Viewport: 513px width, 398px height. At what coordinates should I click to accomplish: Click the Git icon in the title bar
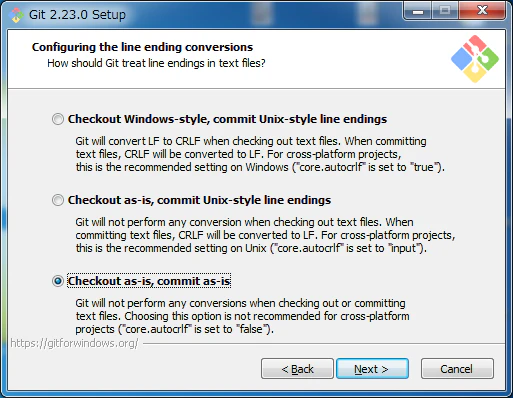click(x=16, y=15)
